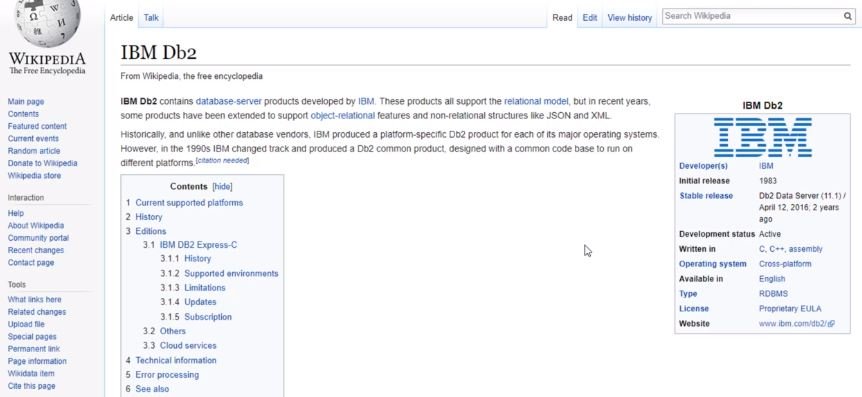Click Cite this page link
862x397 pixels.
click(31, 386)
